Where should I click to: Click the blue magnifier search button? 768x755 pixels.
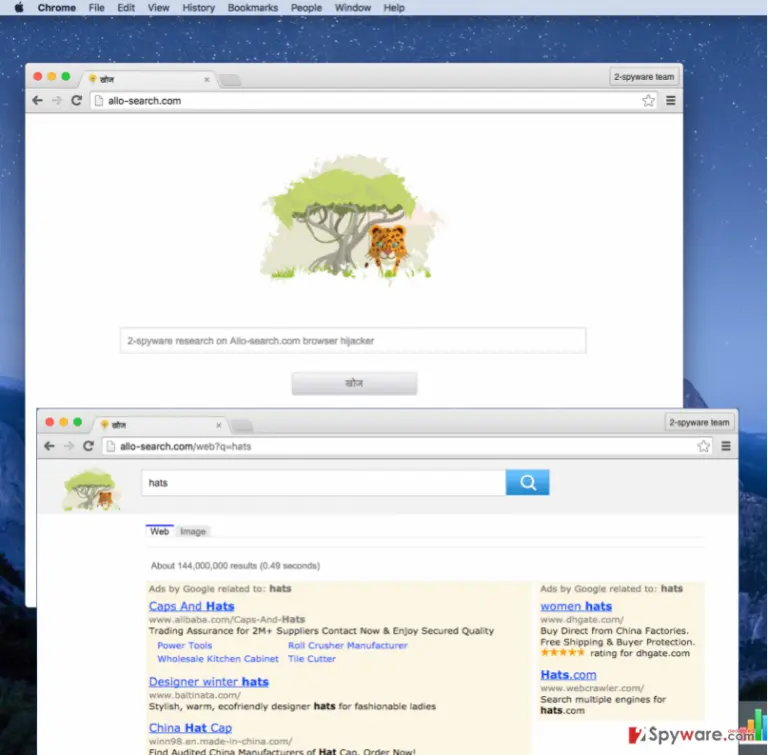pyautogui.click(x=528, y=483)
